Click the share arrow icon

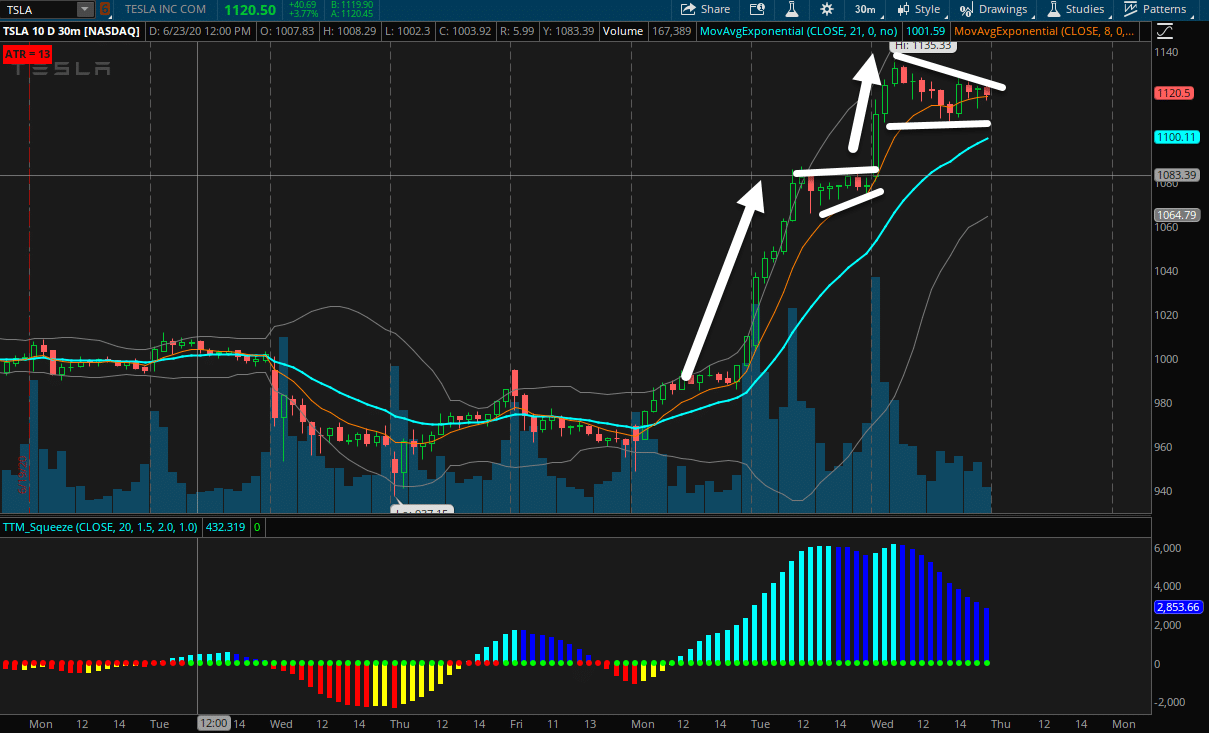(x=688, y=9)
